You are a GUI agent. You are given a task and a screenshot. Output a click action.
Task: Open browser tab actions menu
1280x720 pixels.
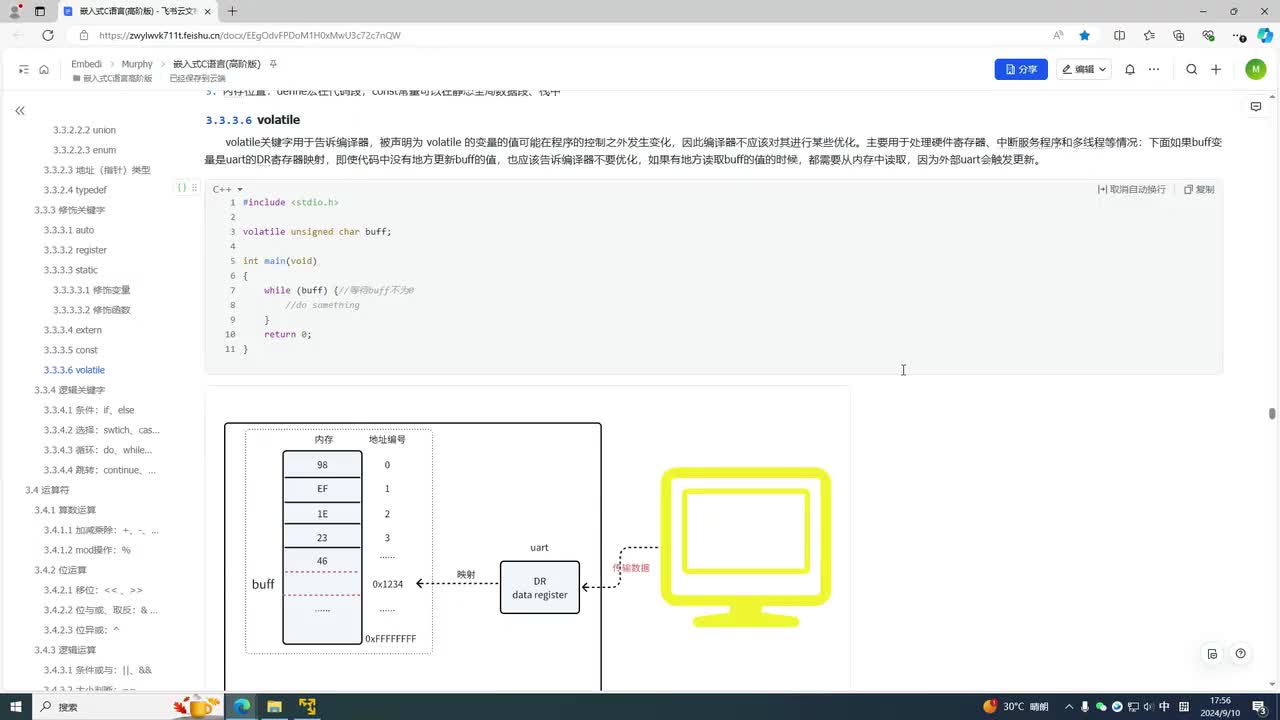(x=40, y=11)
